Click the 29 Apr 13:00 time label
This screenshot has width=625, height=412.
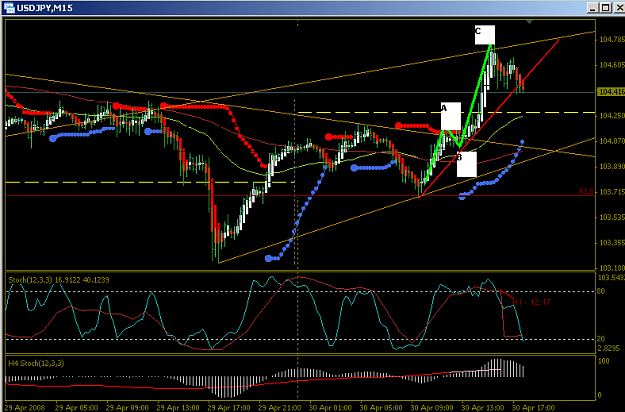click(x=178, y=408)
